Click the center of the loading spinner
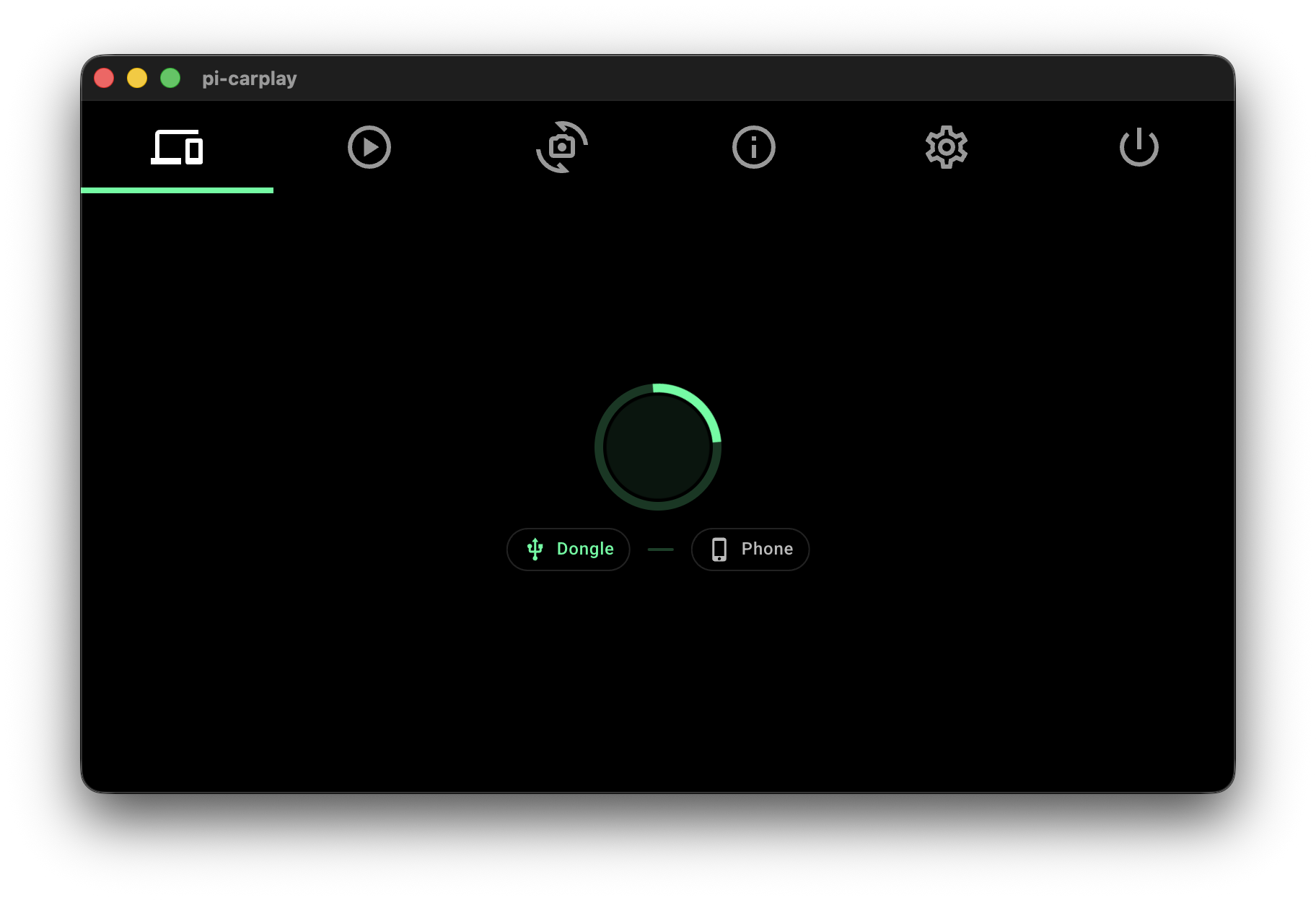This screenshot has height=900, width=1316. [x=658, y=447]
